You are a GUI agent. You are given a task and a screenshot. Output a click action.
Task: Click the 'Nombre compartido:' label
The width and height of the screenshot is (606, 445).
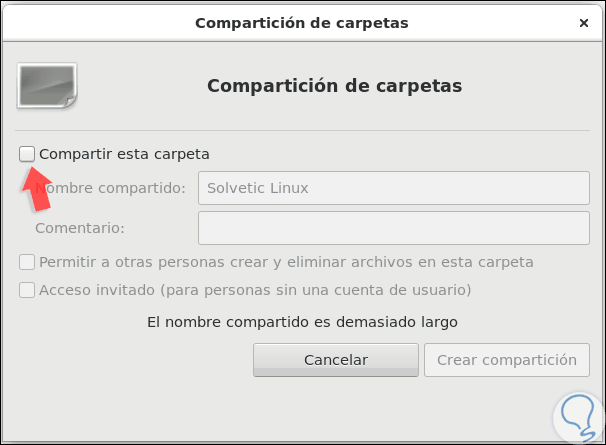coord(110,188)
